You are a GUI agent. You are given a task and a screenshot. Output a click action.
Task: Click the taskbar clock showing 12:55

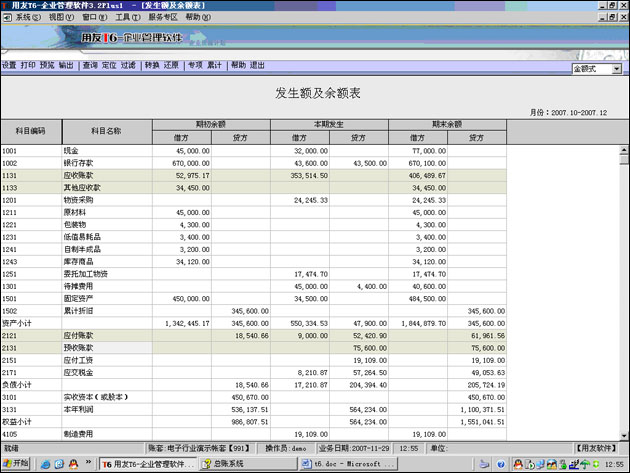(614, 465)
